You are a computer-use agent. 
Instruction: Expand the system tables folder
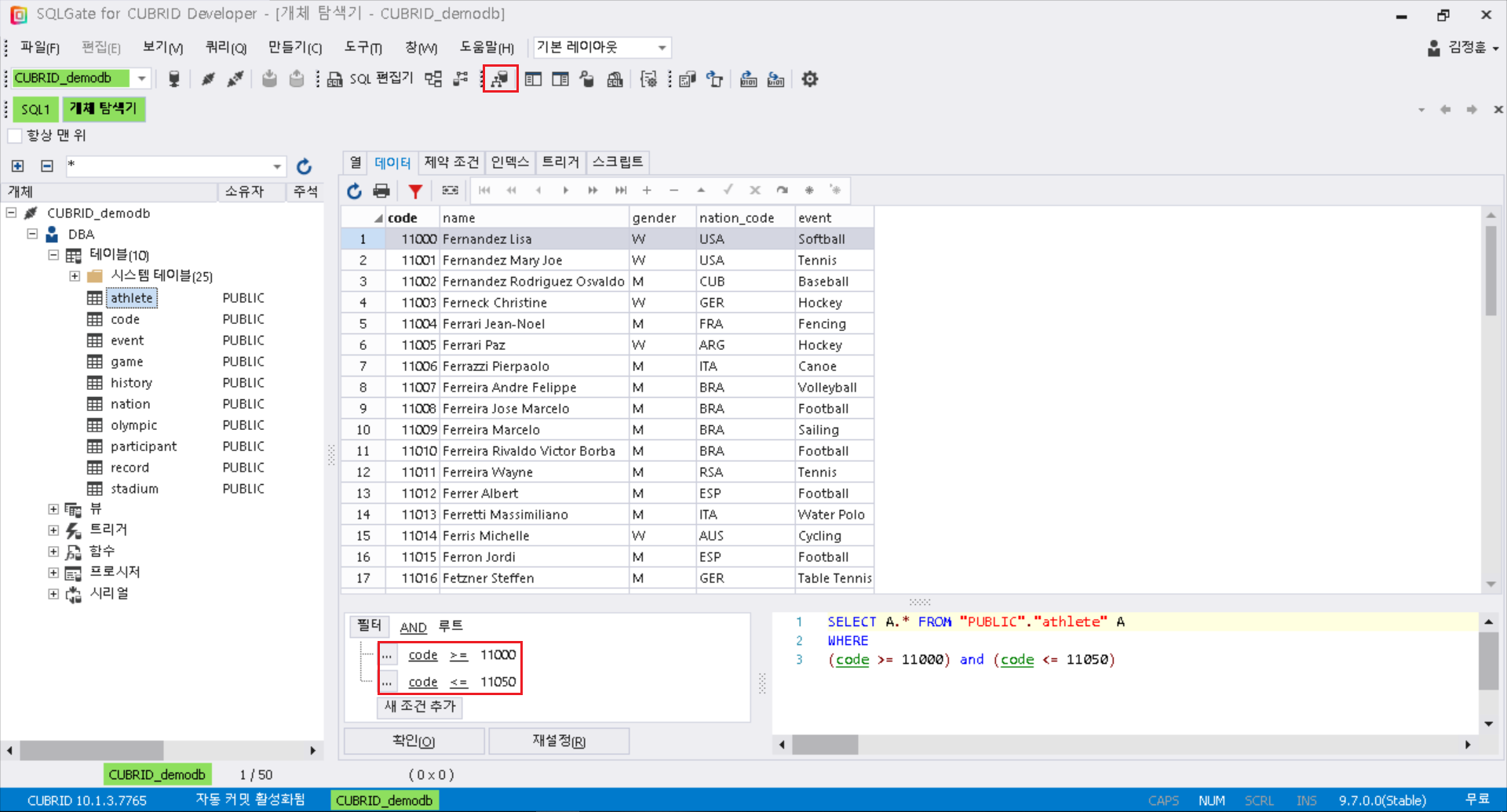pos(75,276)
